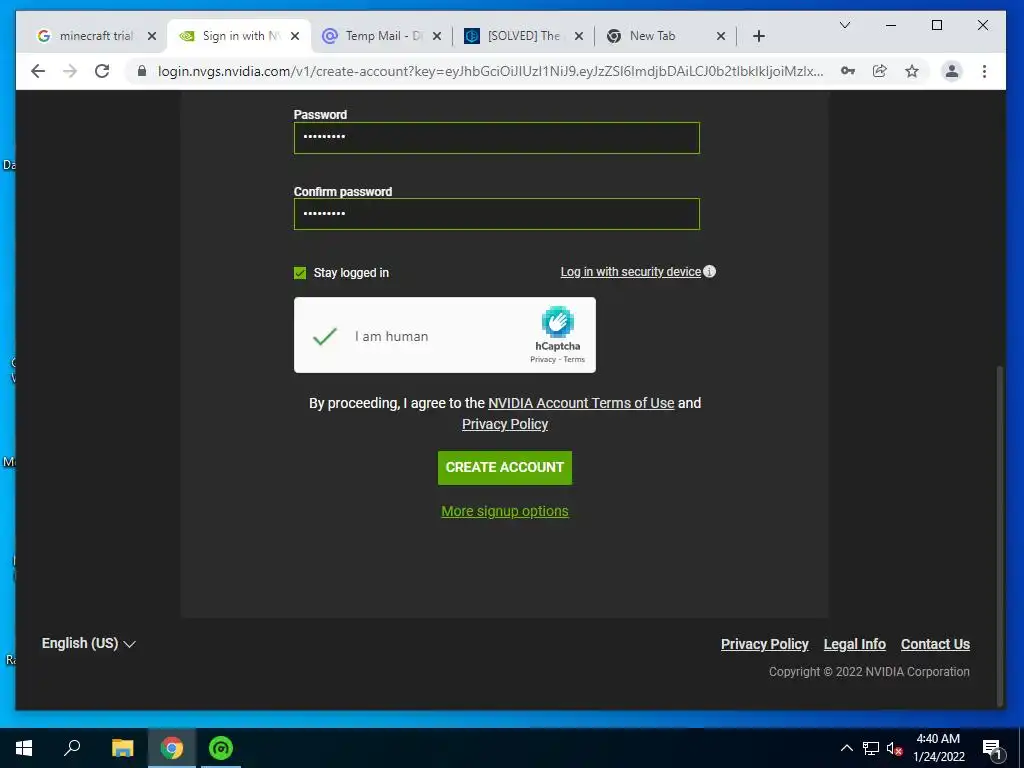Reload the NVIDIA login page
The width and height of the screenshot is (1024, 768).
coord(102,71)
